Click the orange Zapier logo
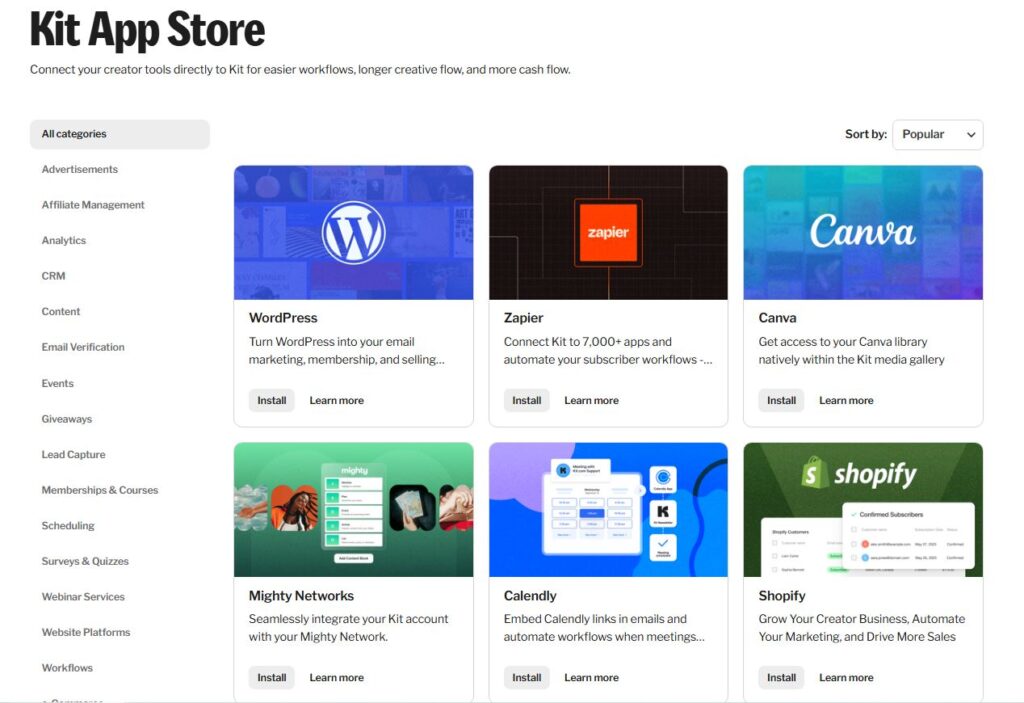 point(608,233)
